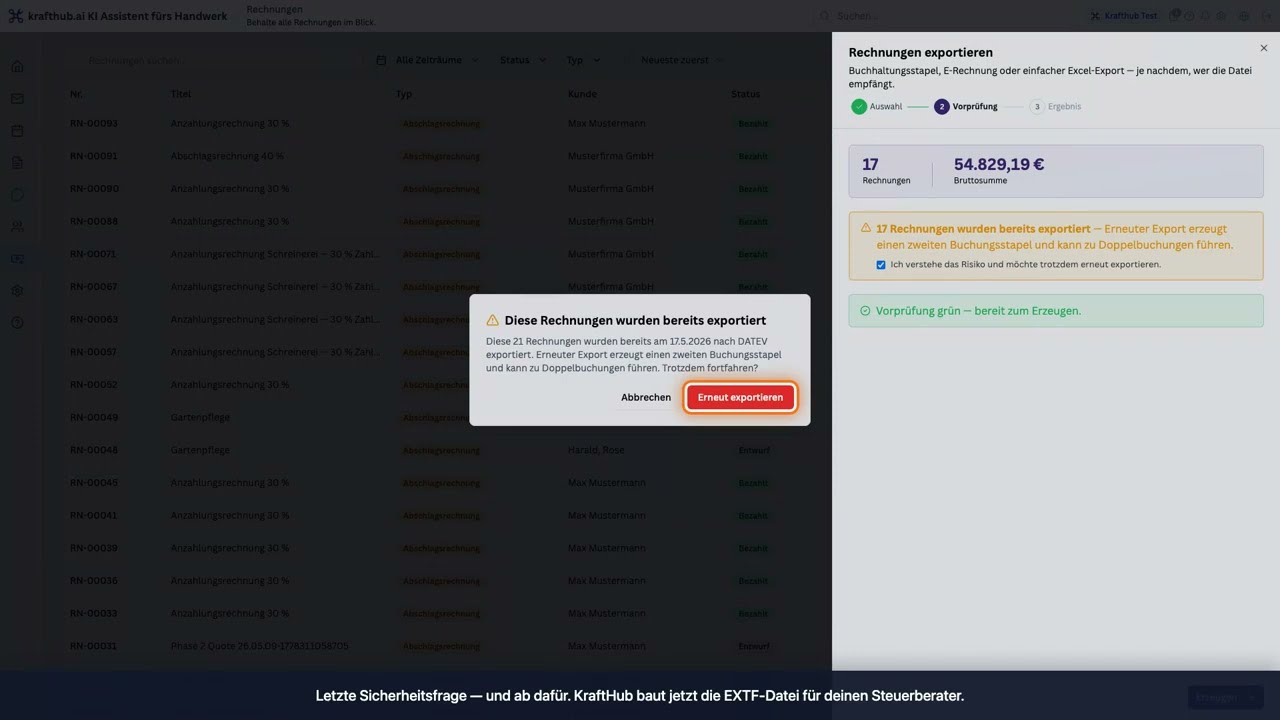The width and height of the screenshot is (1280, 720).
Task: Open the home dashboard sidebar icon
Action: click(17, 67)
